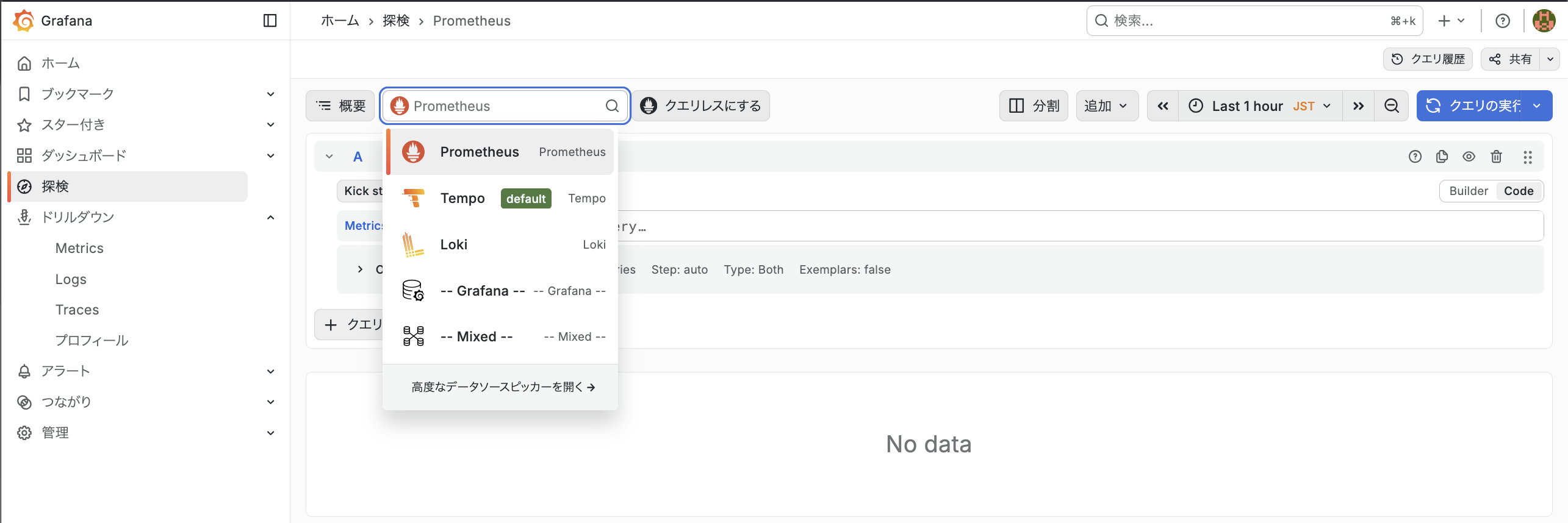Viewport: 1568px width, 523px height.
Task: Collapse query row A chevron
Action: tap(329, 157)
